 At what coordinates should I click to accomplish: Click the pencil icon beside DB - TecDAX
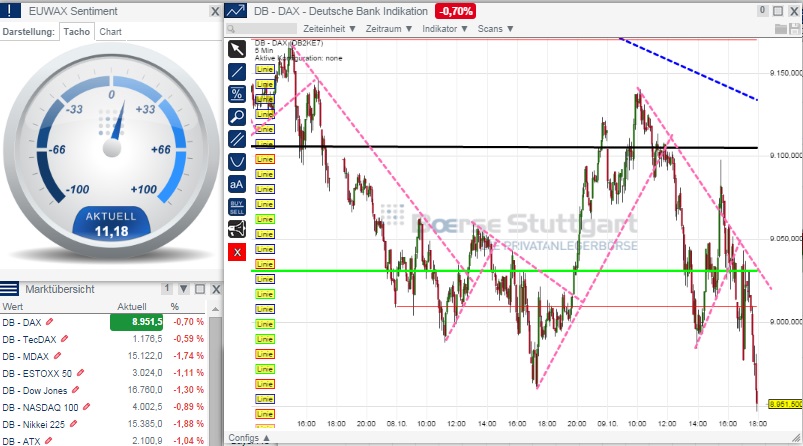pos(65,338)
